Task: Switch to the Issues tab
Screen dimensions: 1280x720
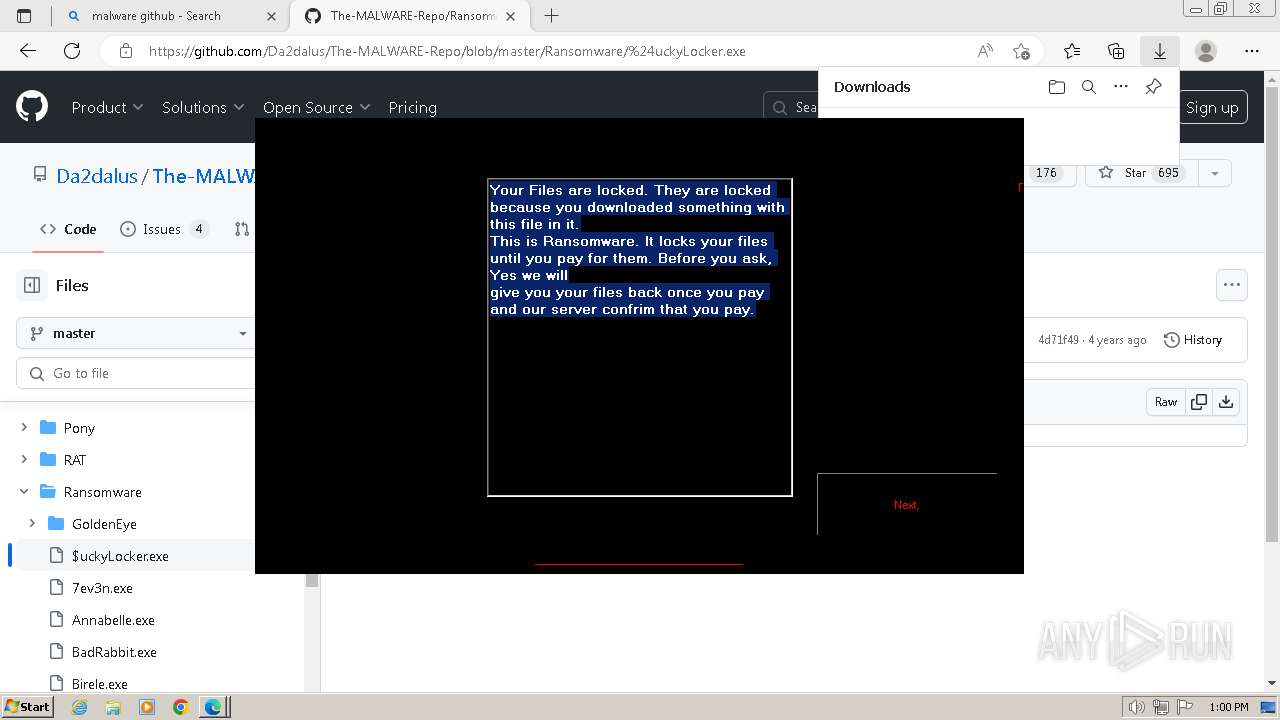Action: click(164, 229)
